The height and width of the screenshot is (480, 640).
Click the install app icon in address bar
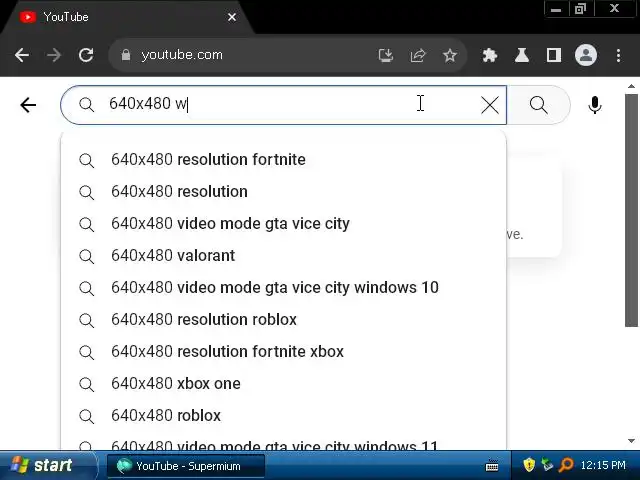tap(386, 55)
